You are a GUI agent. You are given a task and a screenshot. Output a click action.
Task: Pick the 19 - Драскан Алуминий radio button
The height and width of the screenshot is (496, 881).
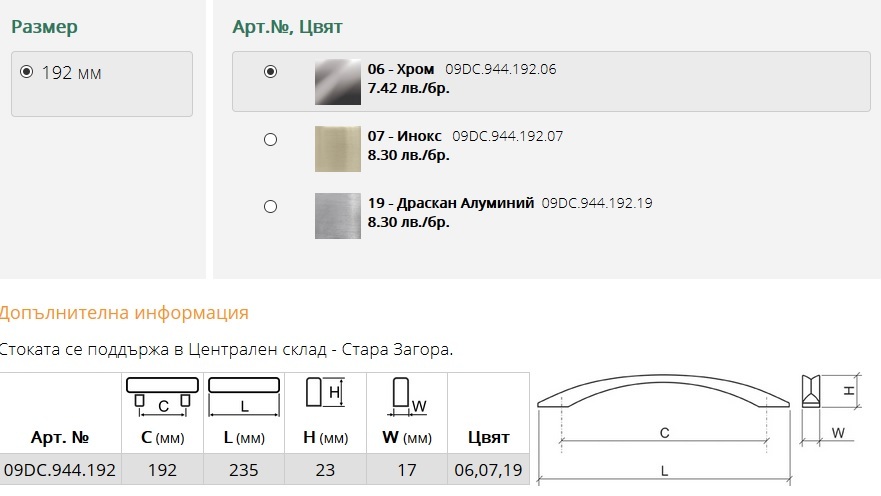click(270, 207)
